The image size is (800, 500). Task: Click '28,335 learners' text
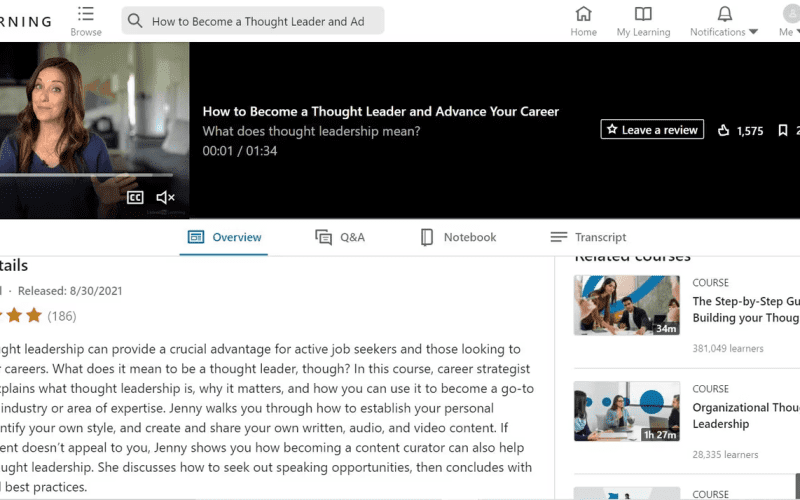(x=725, y=455)
